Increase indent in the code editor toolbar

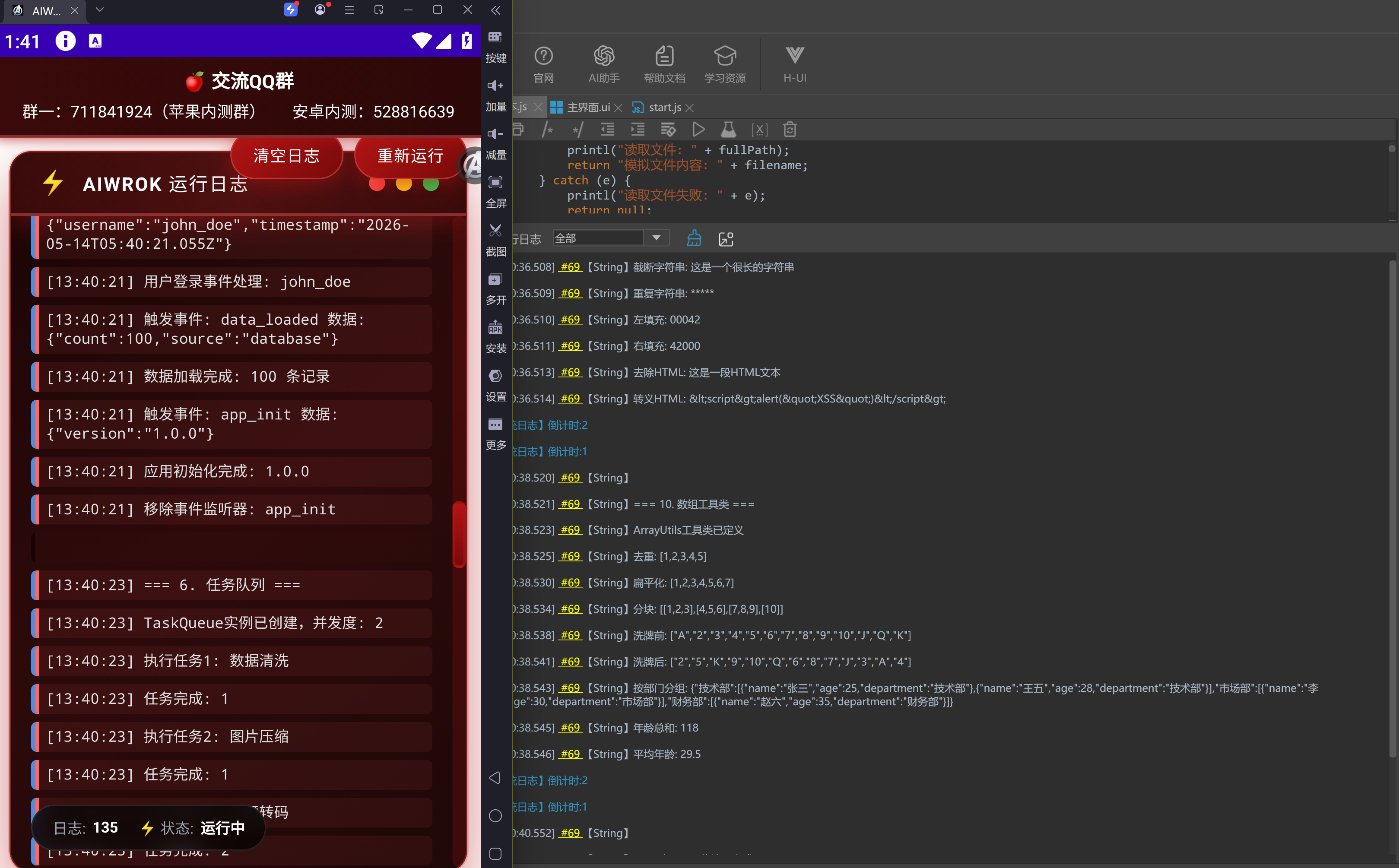click(638, 130)
